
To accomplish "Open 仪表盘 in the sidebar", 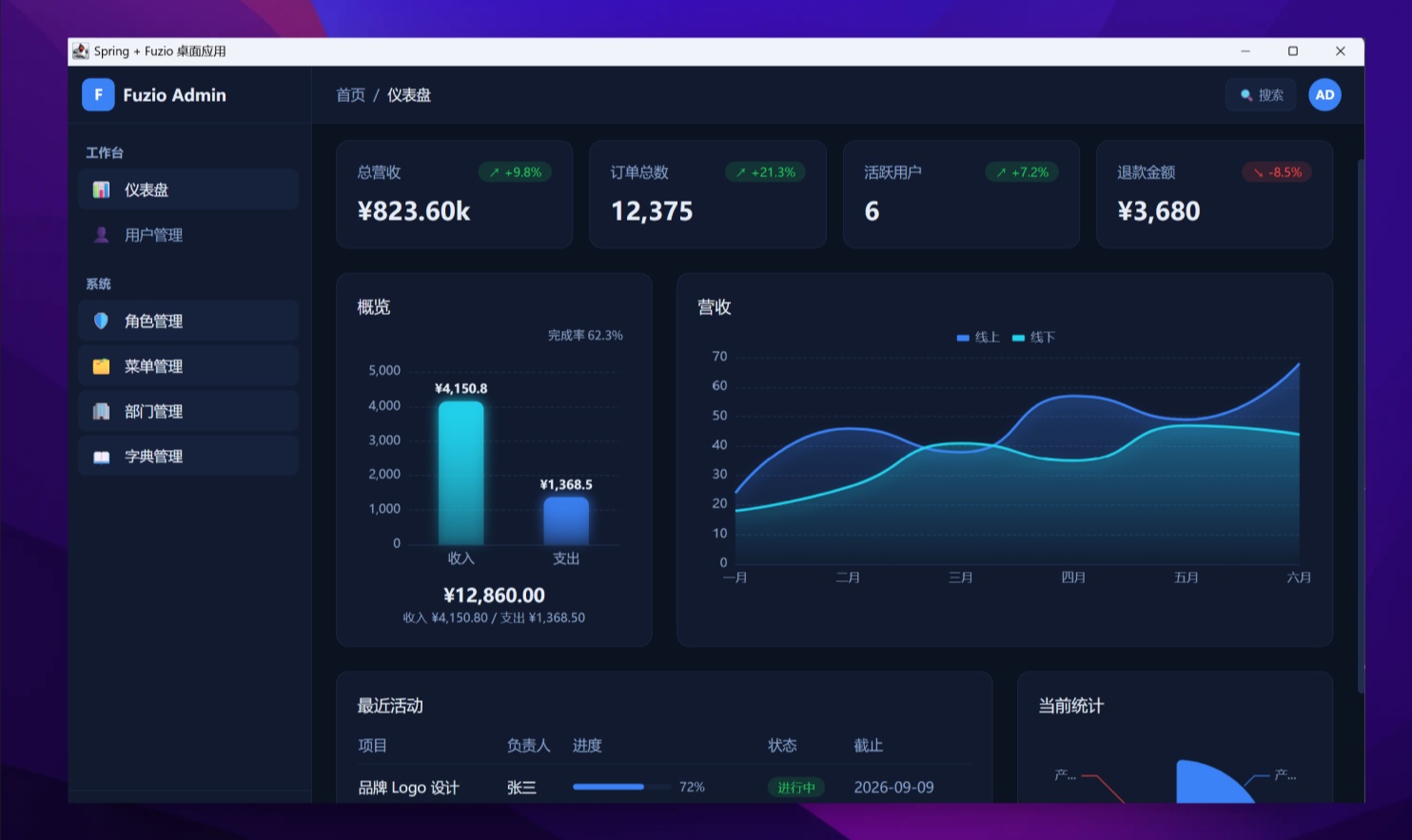I will click(x=188, y=189).
